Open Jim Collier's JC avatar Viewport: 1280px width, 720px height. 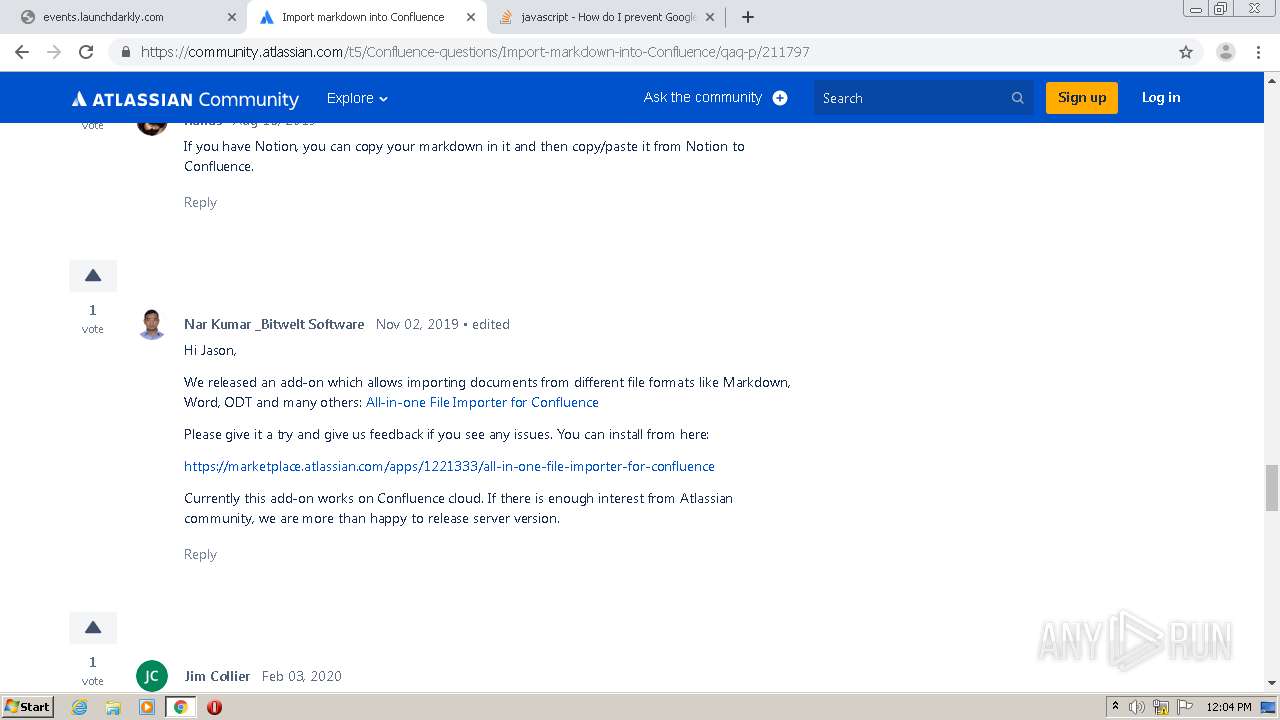tap(152, 676)
